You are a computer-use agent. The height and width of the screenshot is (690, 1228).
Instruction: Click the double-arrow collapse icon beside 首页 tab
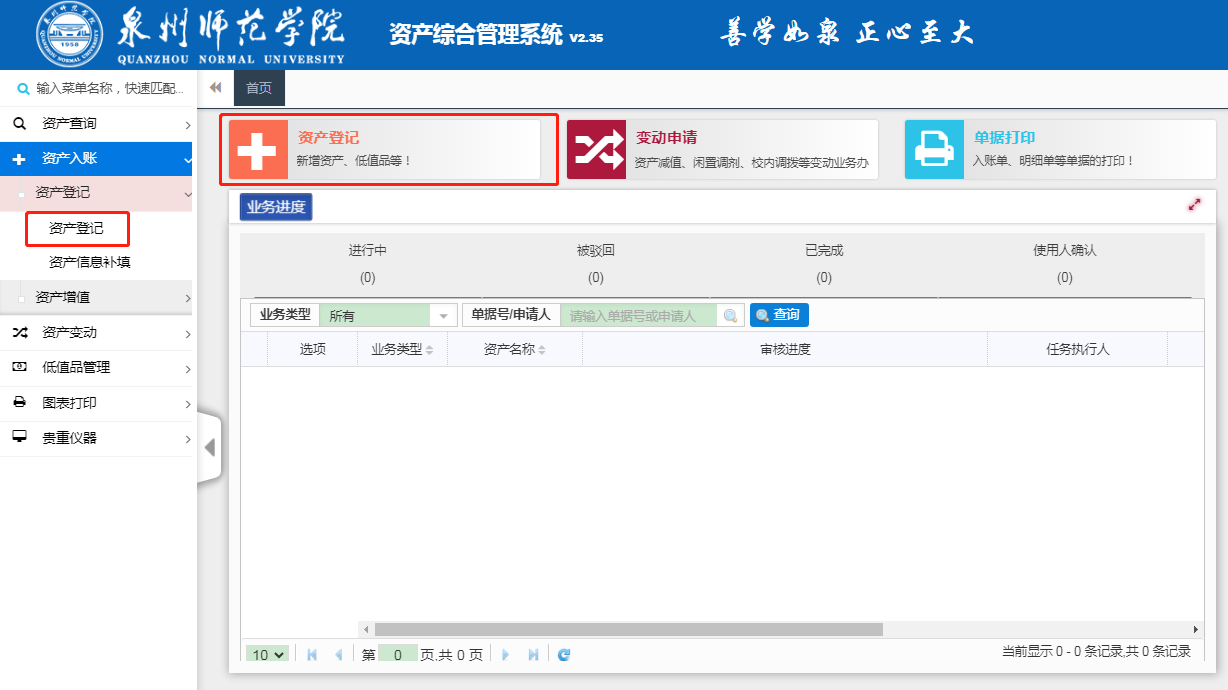215,88
